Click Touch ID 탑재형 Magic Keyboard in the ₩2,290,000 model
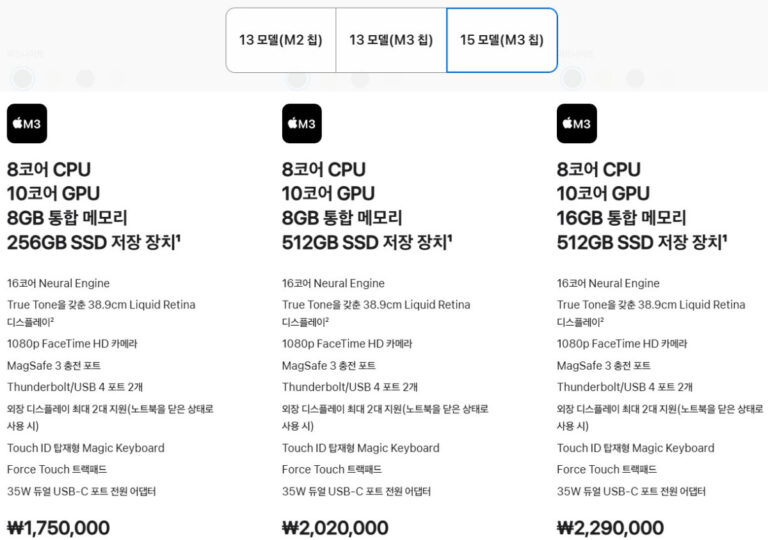Viewport: 768px width, 540px height. [635, 448]
